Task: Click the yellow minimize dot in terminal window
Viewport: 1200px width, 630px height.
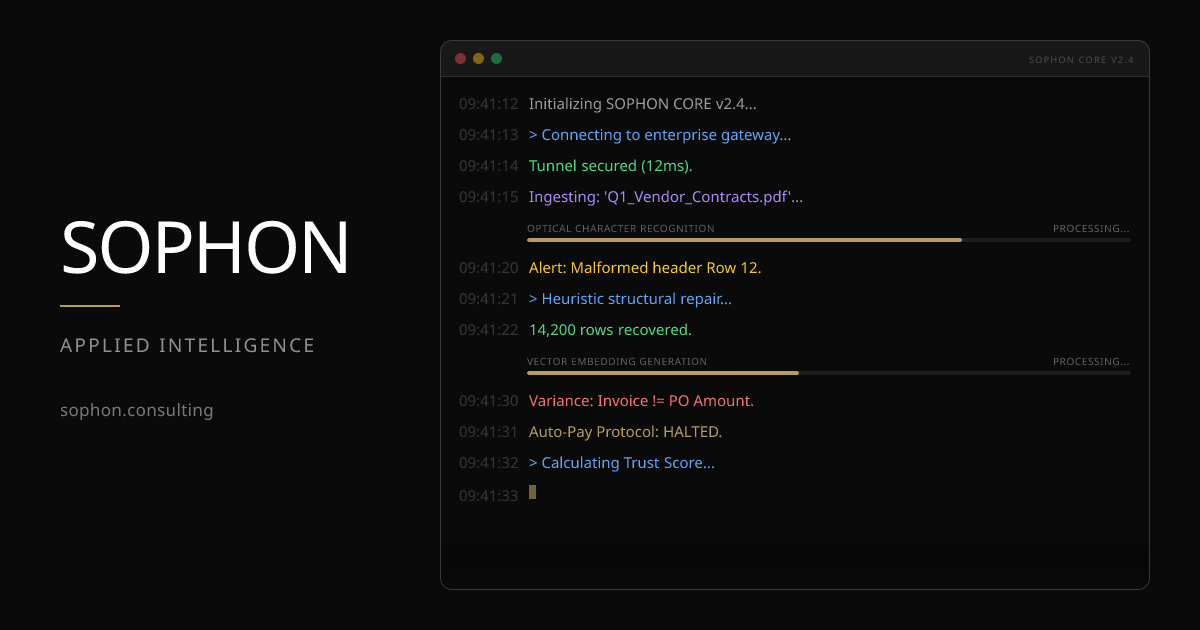Action: click(x=478, y=59)
